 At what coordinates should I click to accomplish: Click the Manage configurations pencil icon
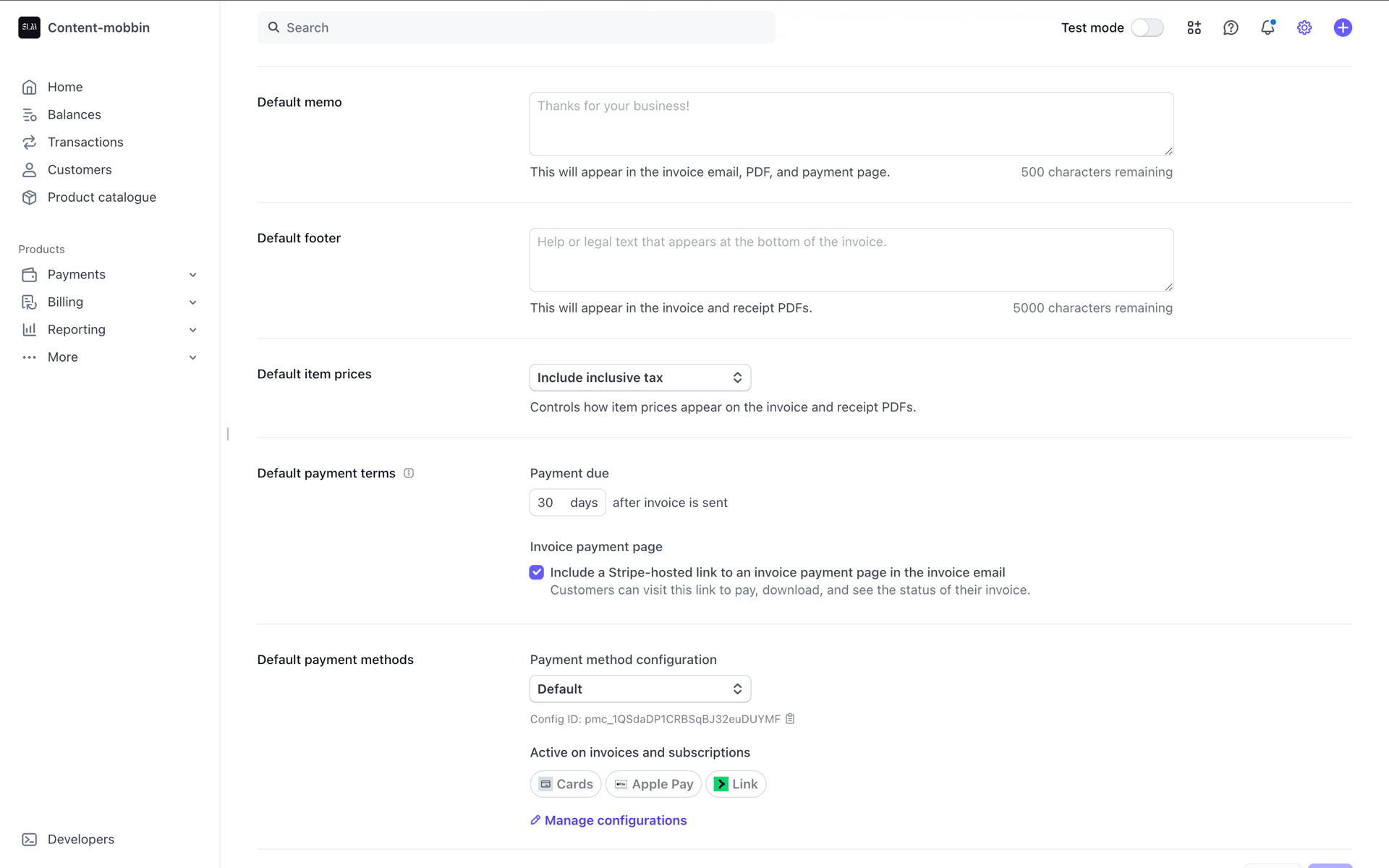coord(535,820)
